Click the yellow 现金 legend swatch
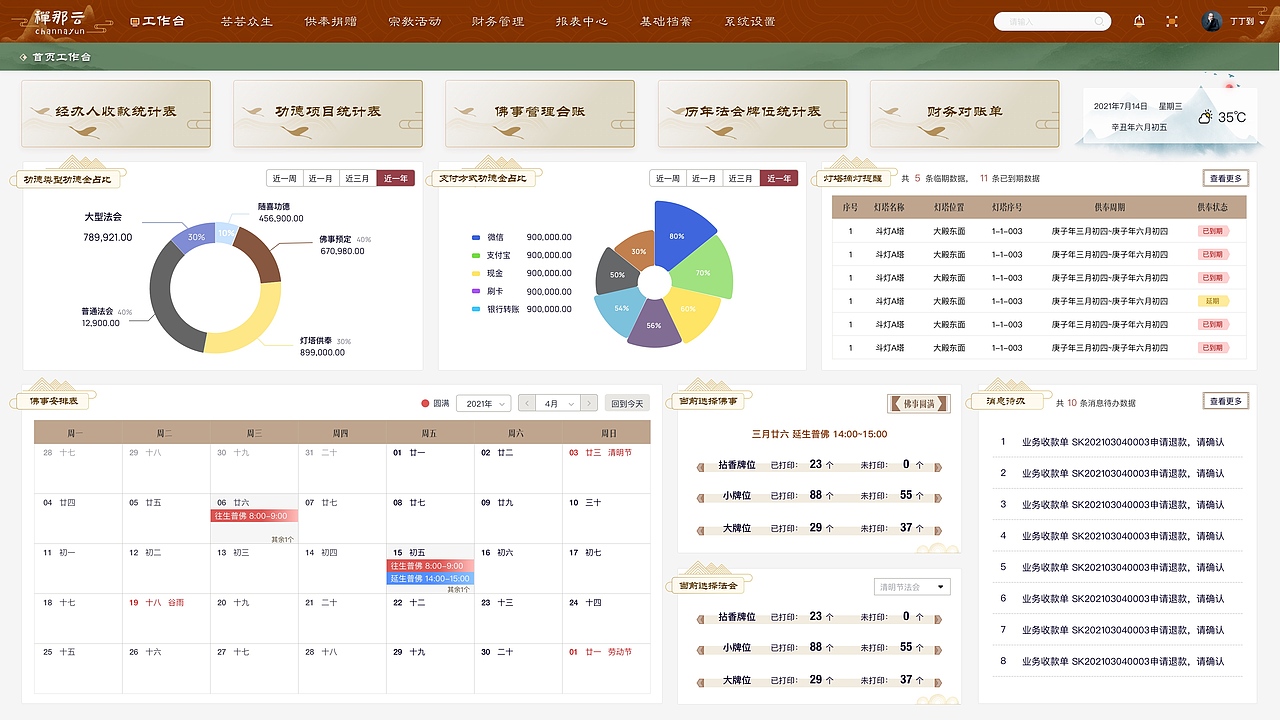Viewport: 1280px width, 720px height. pos(476,274)
